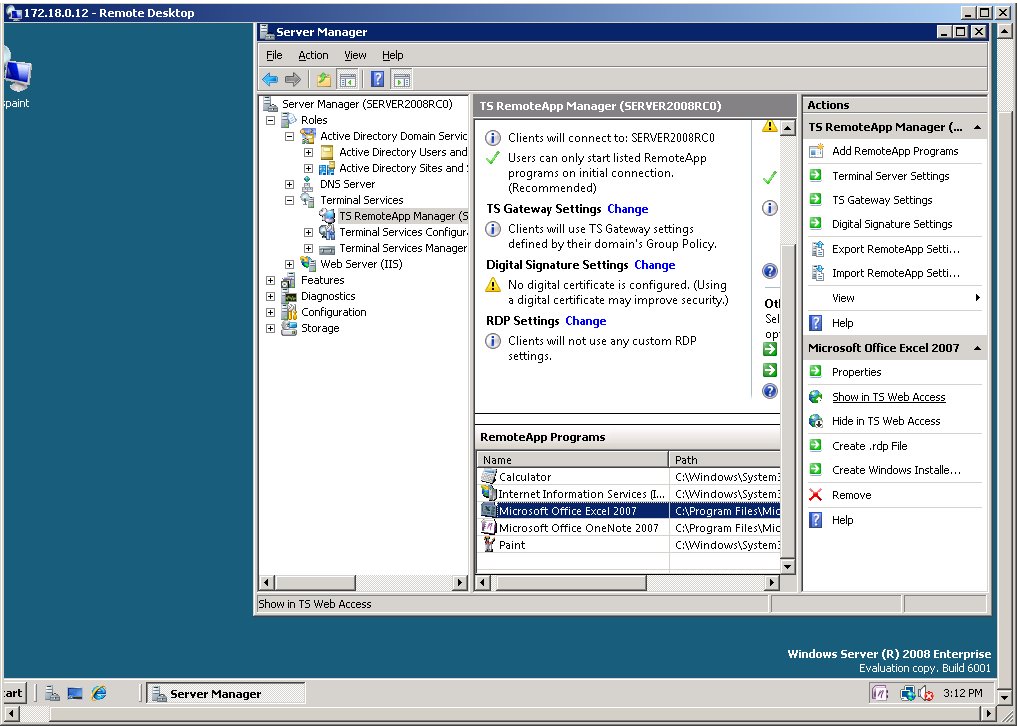The height and width of the screenshot is (726, 1017).
Task: Go forward using the toolbar Forward arrow
Action: click(293, 80)
